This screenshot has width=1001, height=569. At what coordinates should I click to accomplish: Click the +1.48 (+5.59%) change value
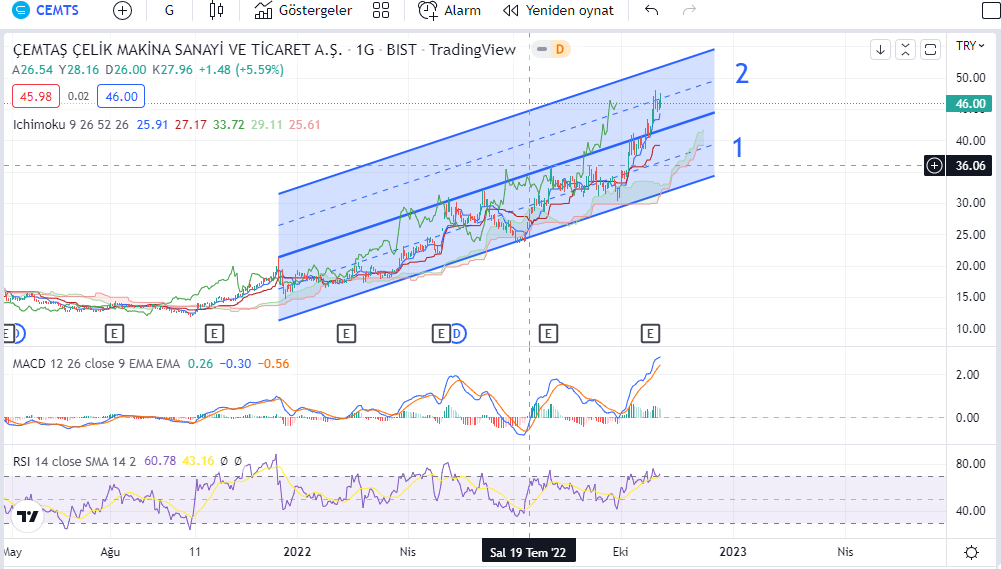(x=241, y=70)
